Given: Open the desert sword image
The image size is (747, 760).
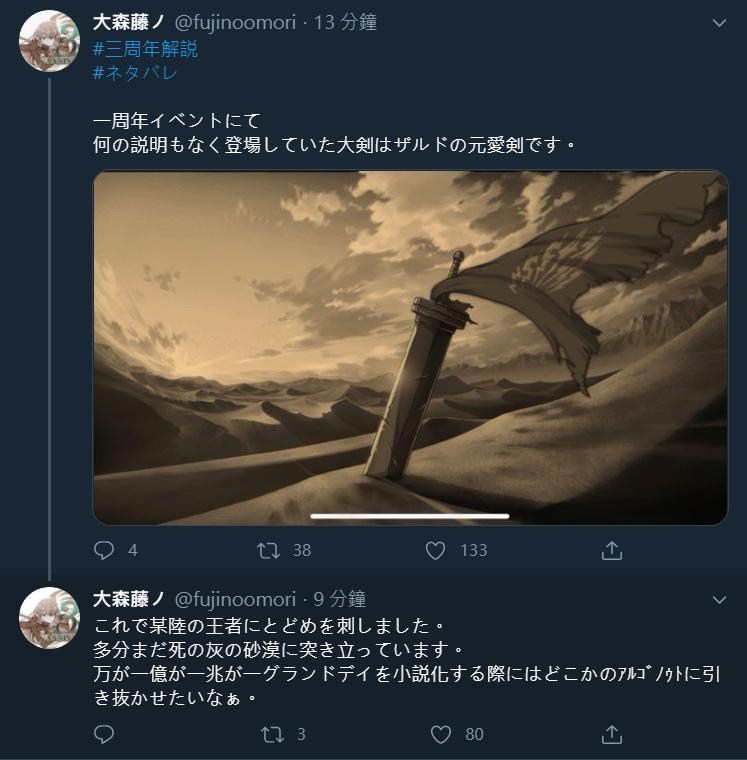Looking at the screenshot, I should tap(410, 348).
